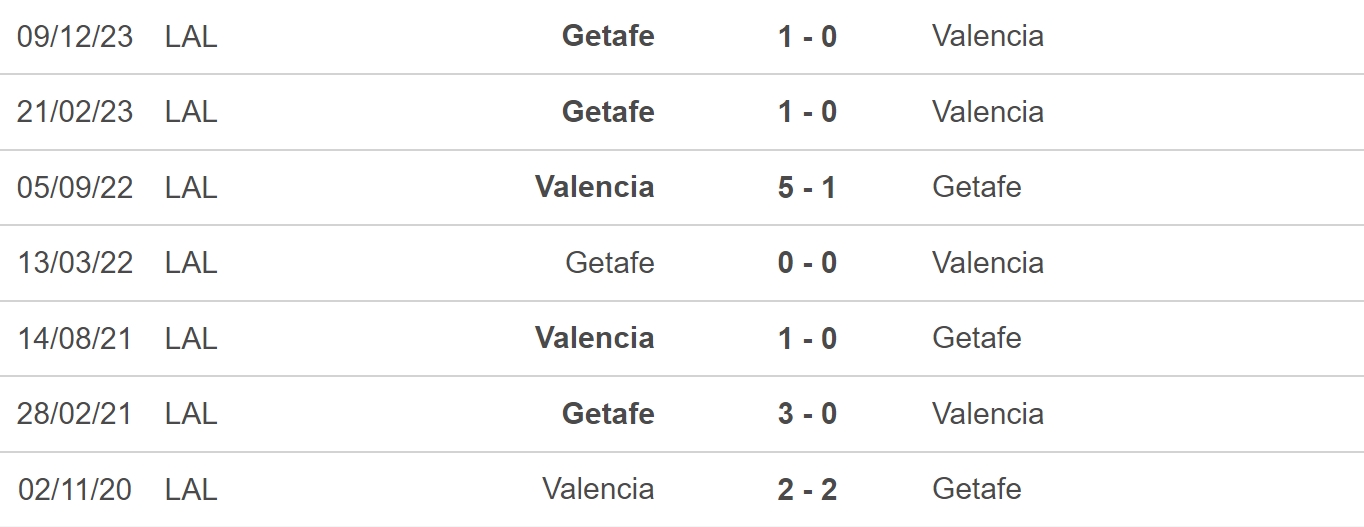
Task: Select the 1 - 0 score on 14/08/21
Action: tap(807, 339)
